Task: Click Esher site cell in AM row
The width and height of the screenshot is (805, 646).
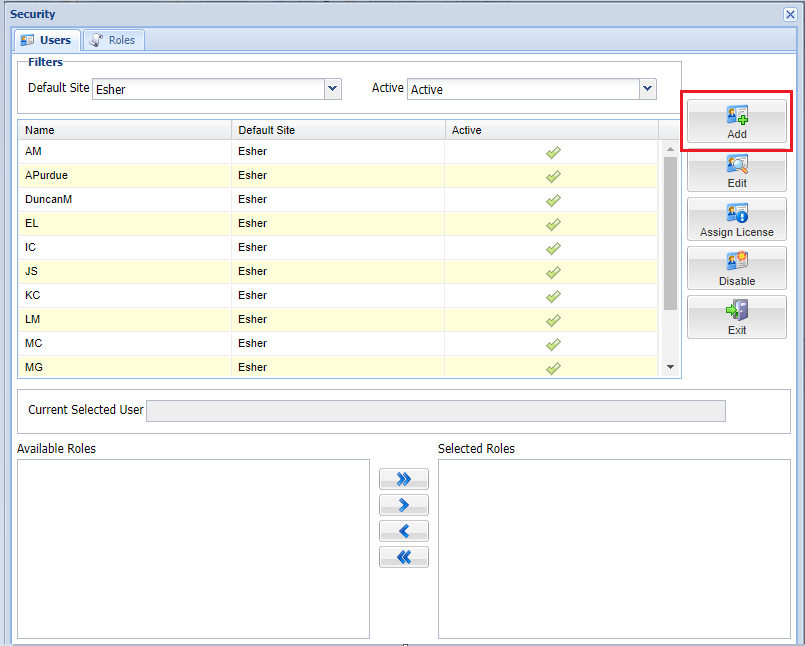Action: click(338, 151)
